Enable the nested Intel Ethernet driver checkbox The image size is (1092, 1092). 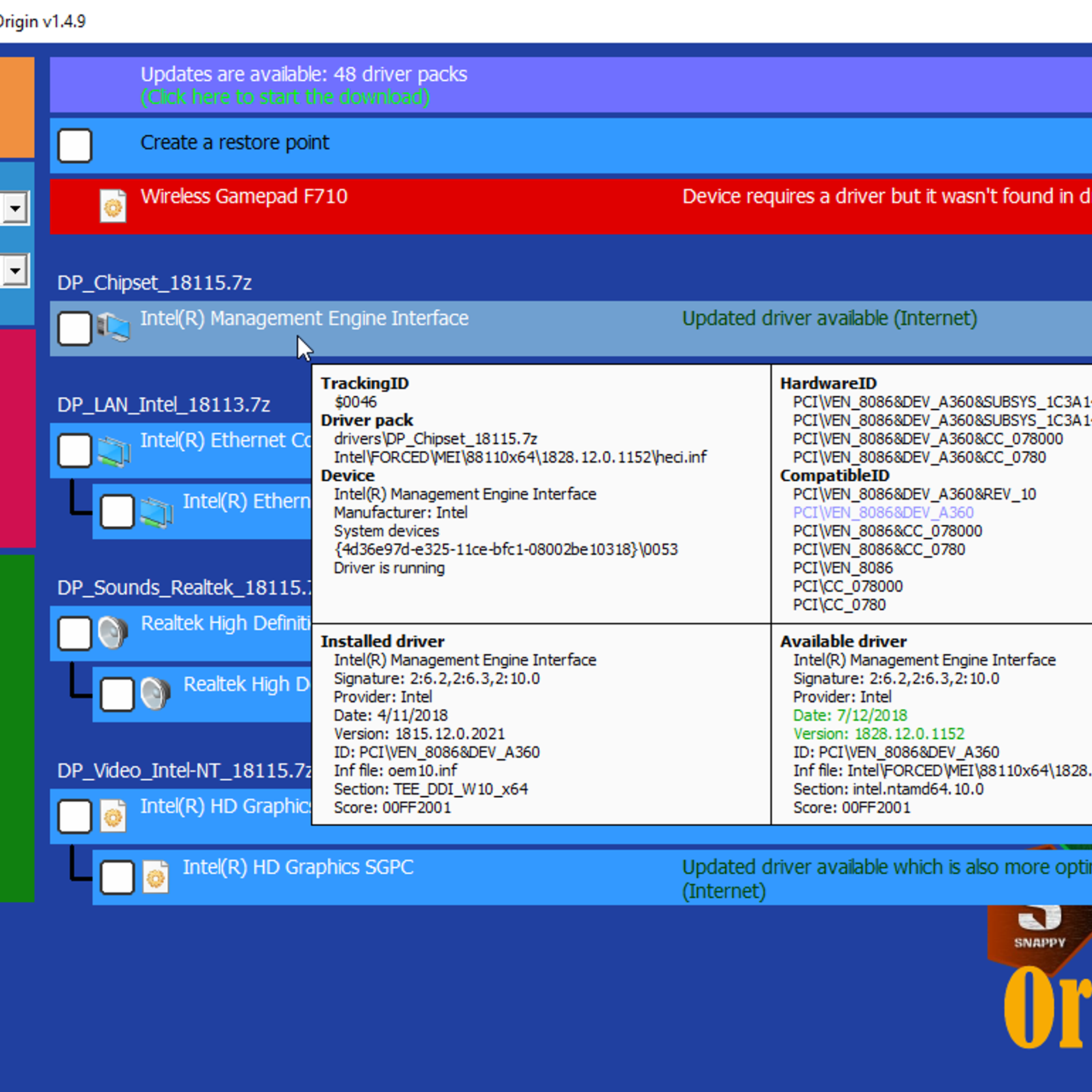pos(117,512)
